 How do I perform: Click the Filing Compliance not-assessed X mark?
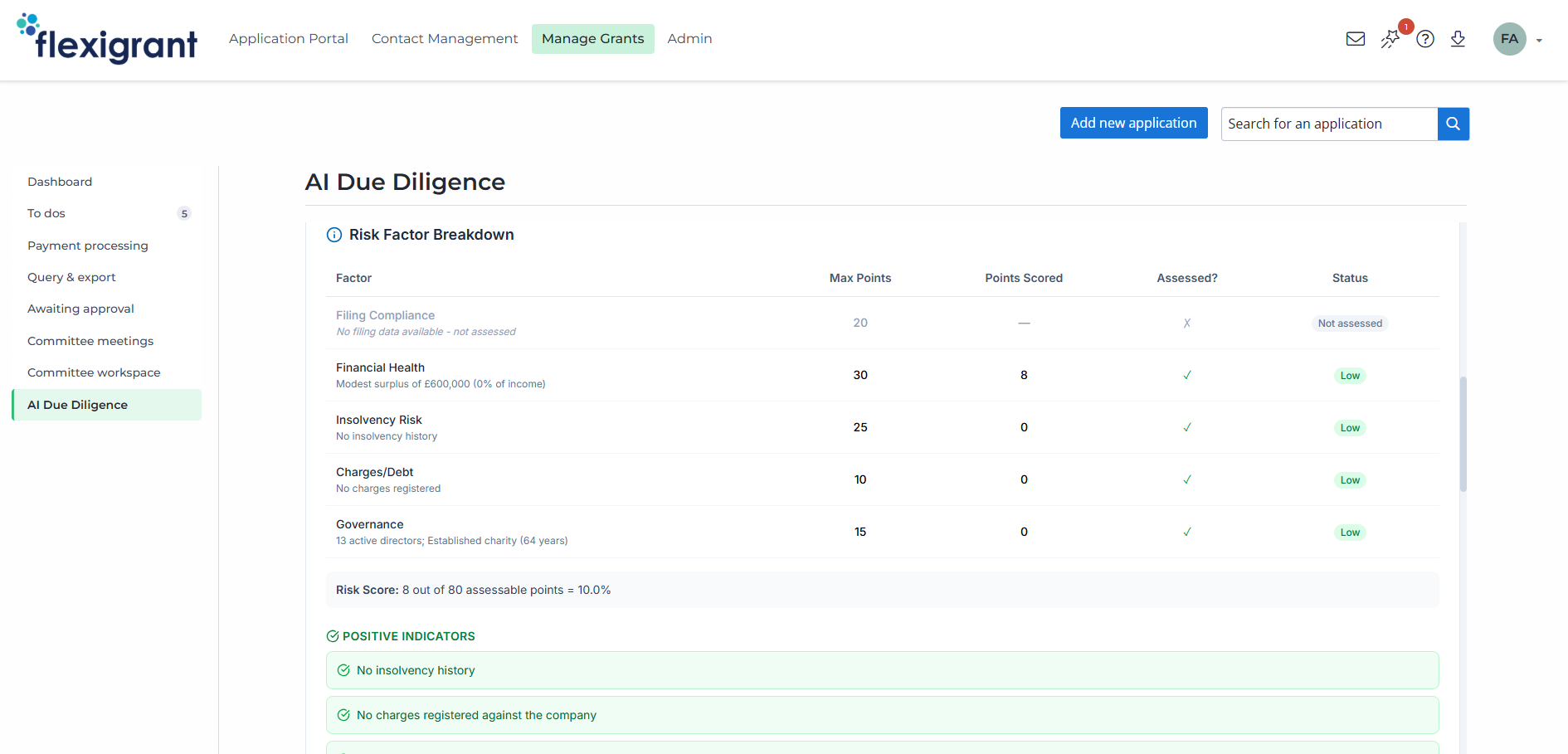click(1187, 323)
